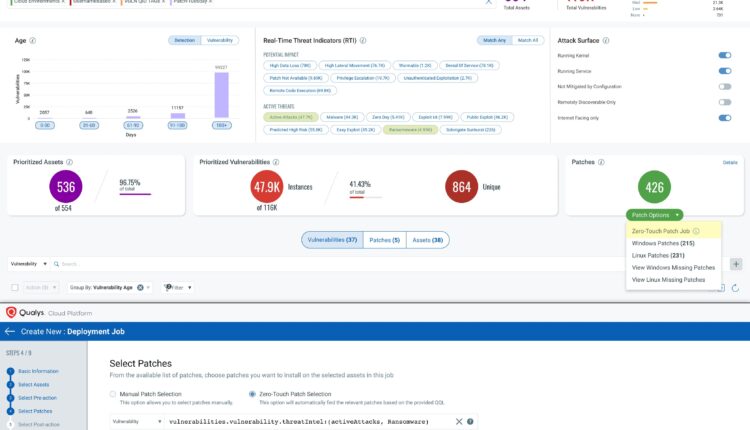Select Malware threat chip

[342, 117]
